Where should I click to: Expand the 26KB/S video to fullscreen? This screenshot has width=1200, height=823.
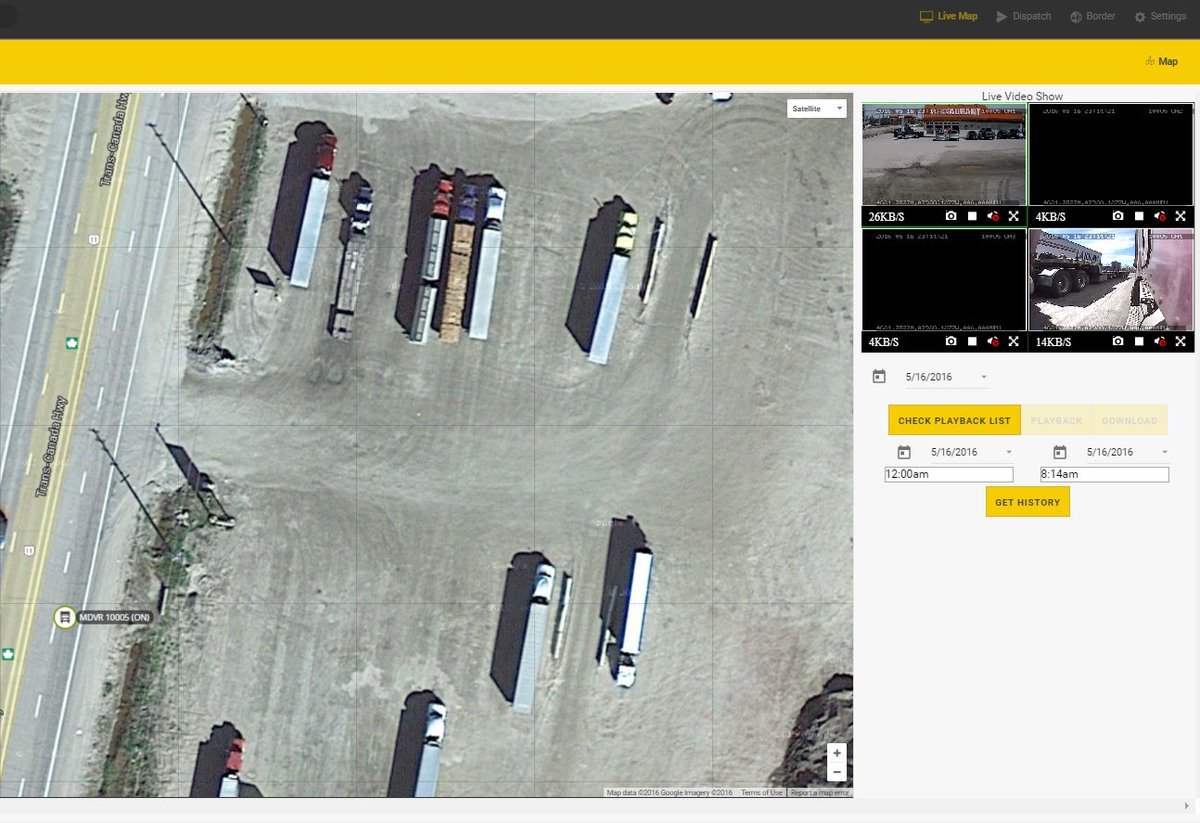tap(1014, 216)
